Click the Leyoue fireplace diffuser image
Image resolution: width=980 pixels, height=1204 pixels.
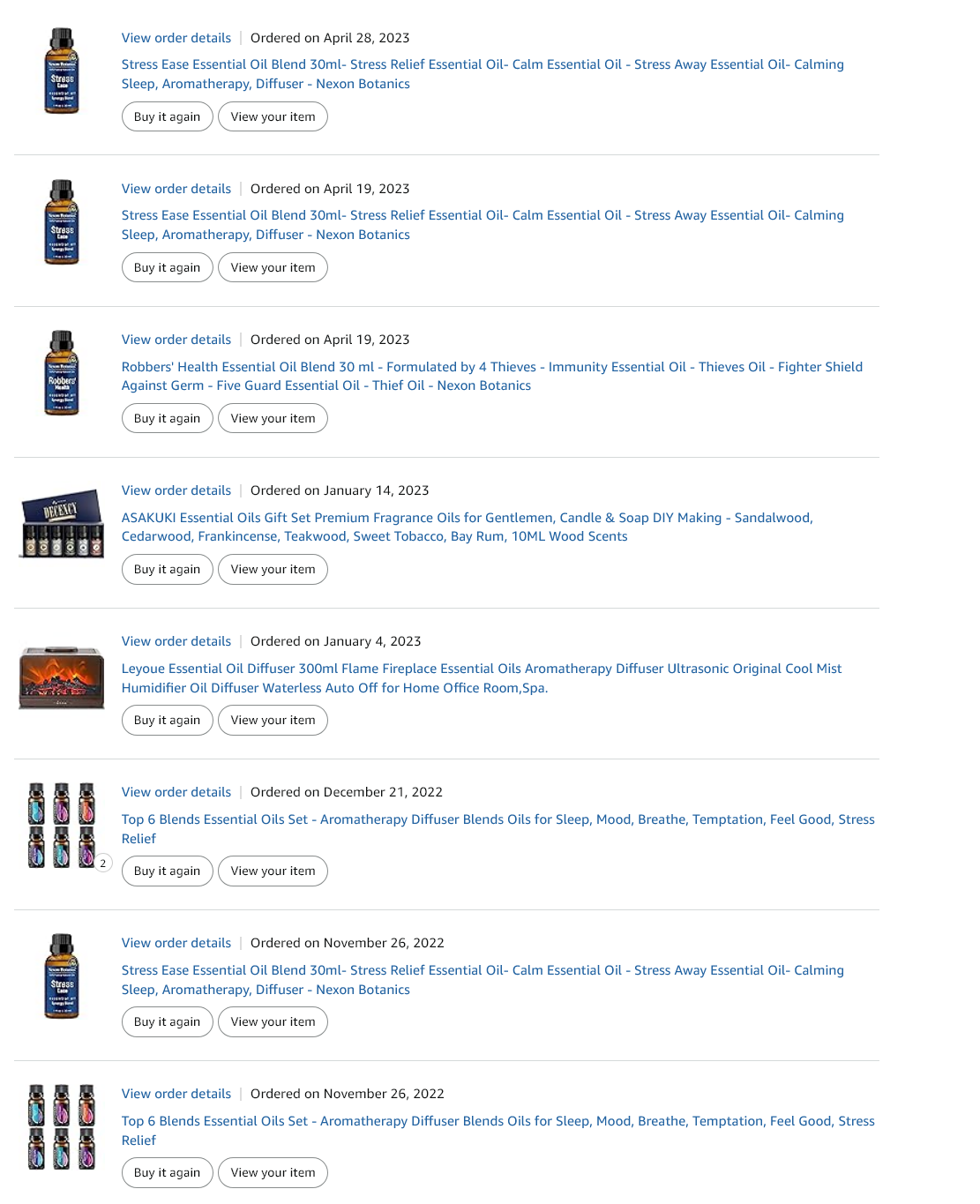point(62,677)
